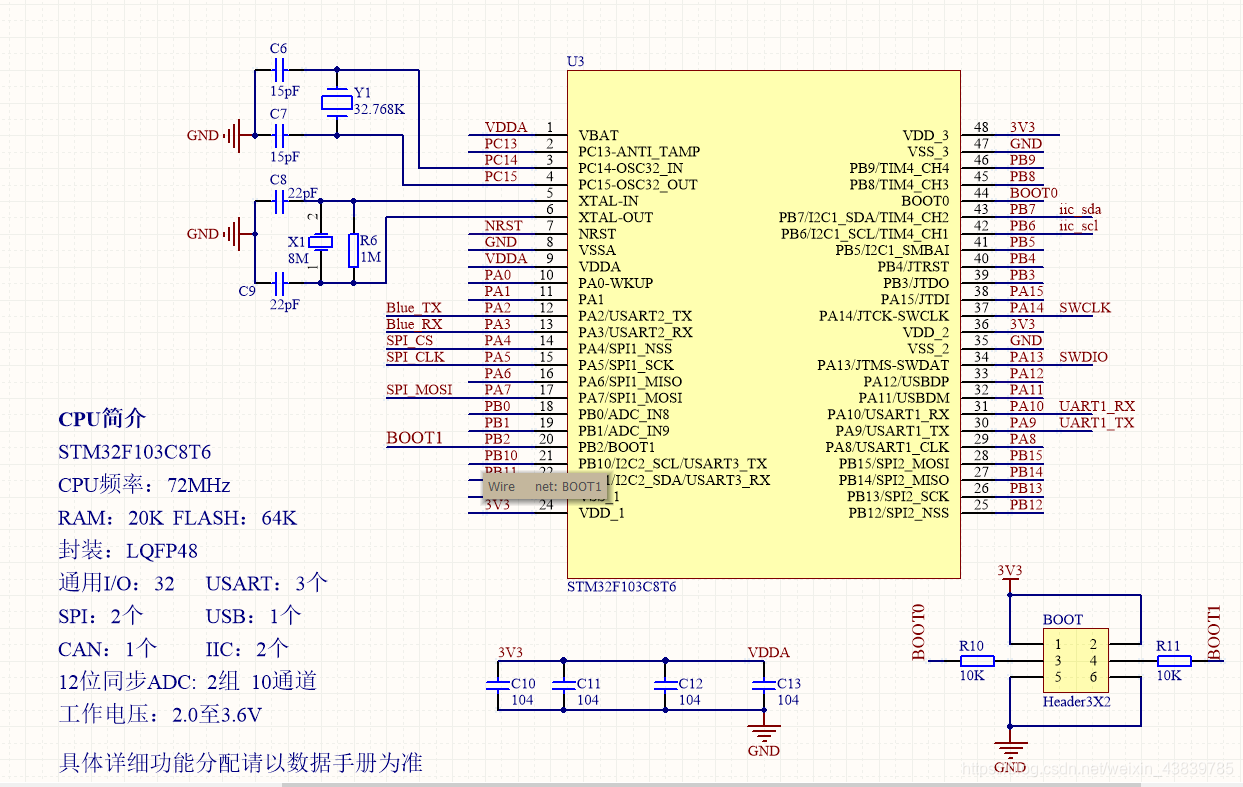This screenshot has width=1243, height=787.
Task: Click the SPI_MOSI net label
Action: point(419,390)
